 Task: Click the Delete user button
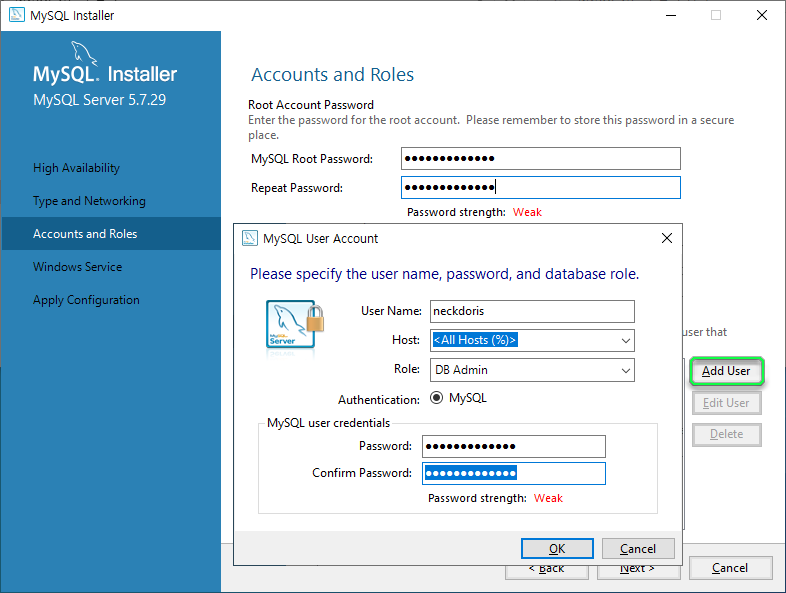[x=726, y=434]
